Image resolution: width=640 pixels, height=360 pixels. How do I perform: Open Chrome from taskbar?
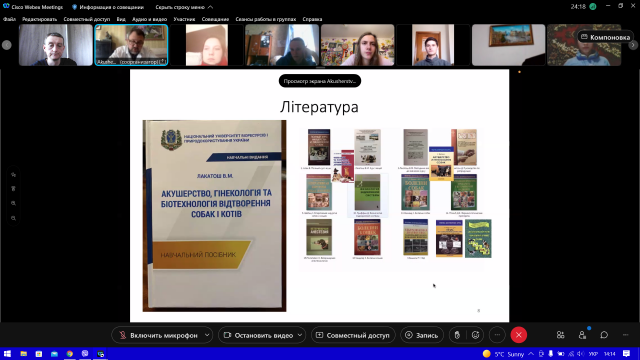click(x=70, y=353)
